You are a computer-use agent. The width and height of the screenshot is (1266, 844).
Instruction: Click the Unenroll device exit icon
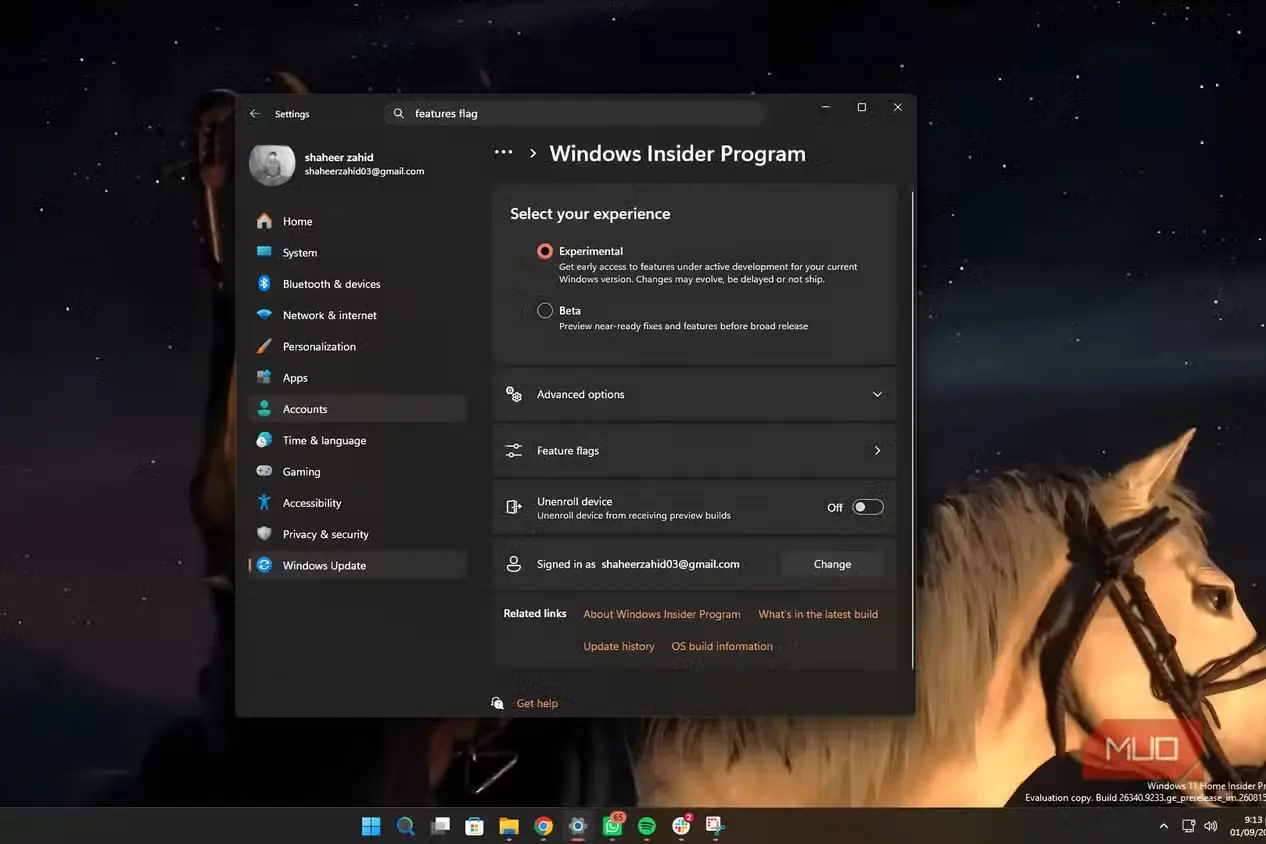tap(514, 507)
